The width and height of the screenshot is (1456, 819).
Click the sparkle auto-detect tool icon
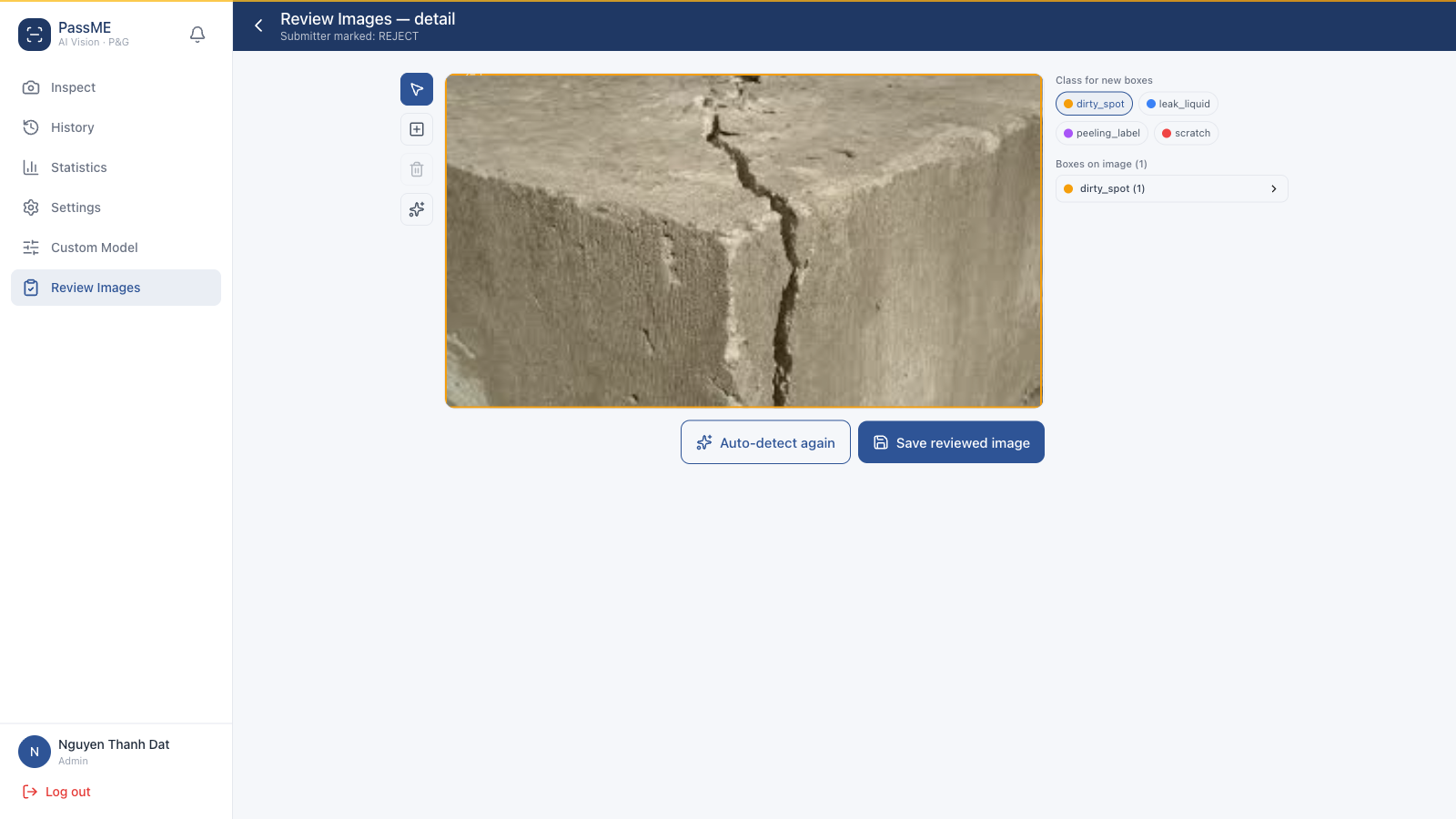coord(417,209)
